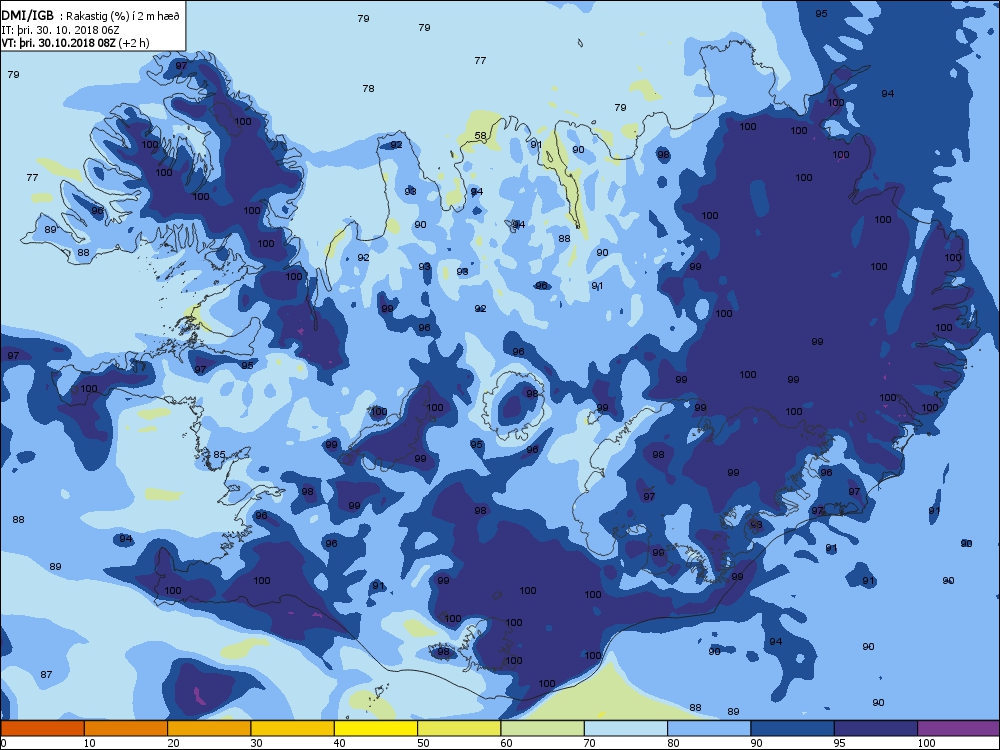Pick the amber 20–30 legend swatch
This screenshot has height=750, width=1000.
click(x=209, y=728)
